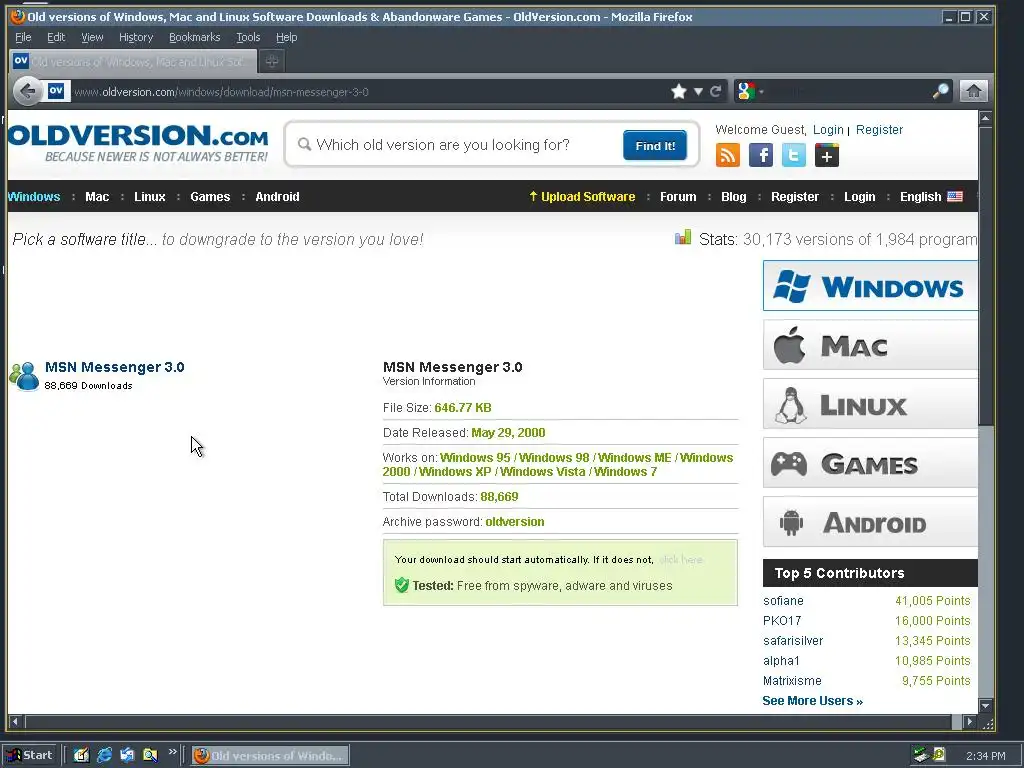
Task: Click the horizontal scrollbar right arrow
Action: 969,722
